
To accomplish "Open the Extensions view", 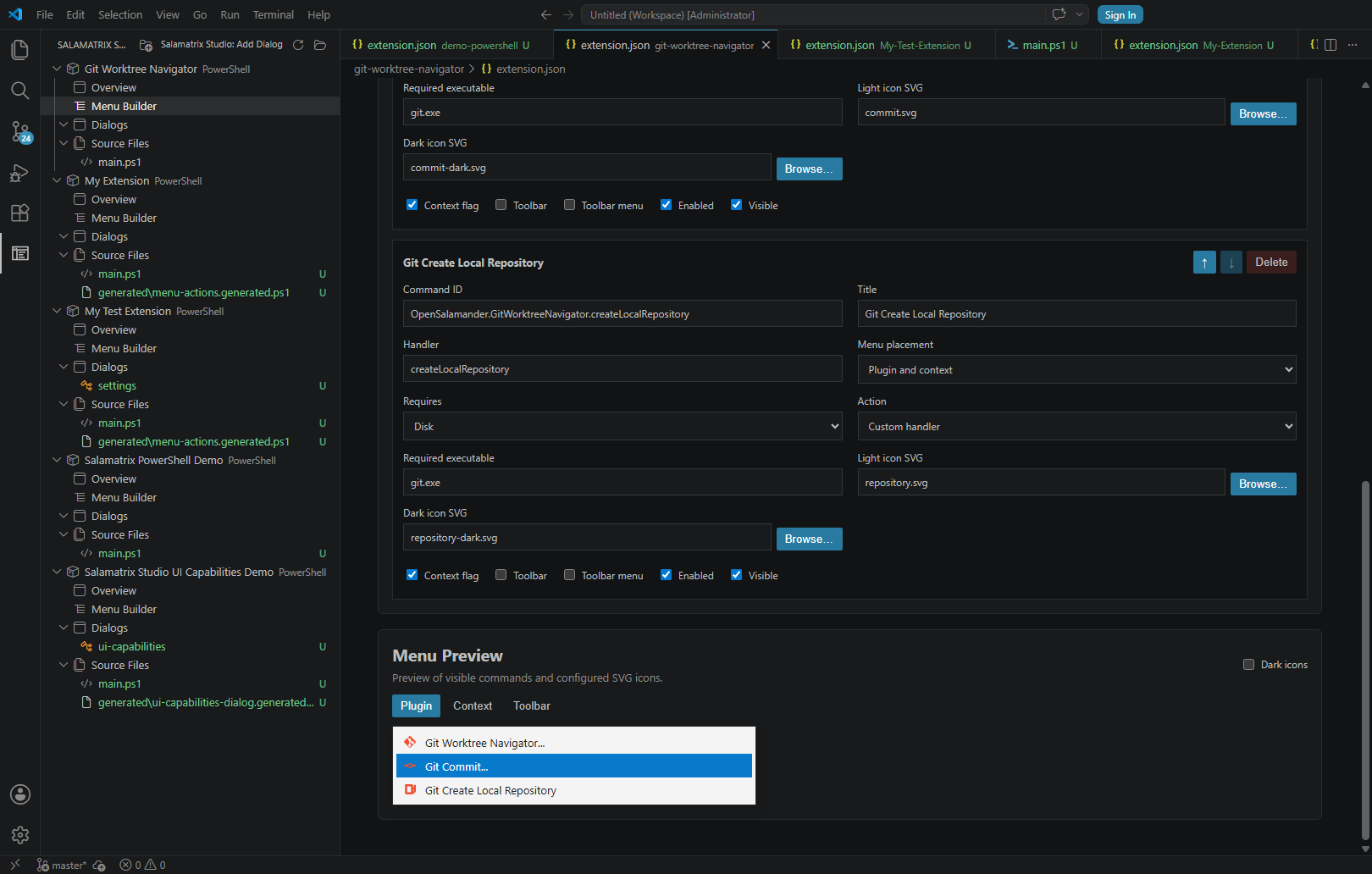I will click(20, 213).
